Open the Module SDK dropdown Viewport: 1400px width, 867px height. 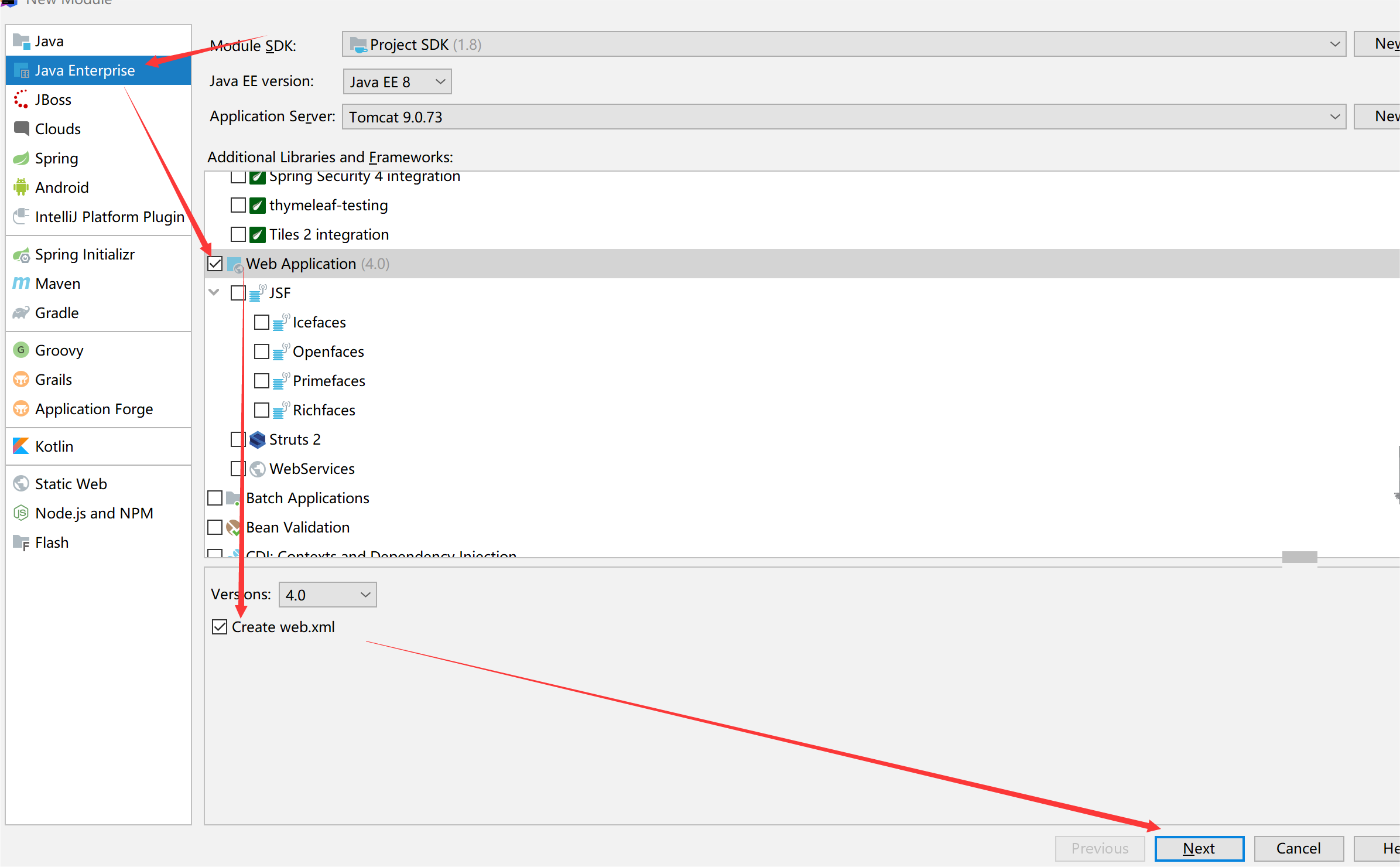[844, 45]
